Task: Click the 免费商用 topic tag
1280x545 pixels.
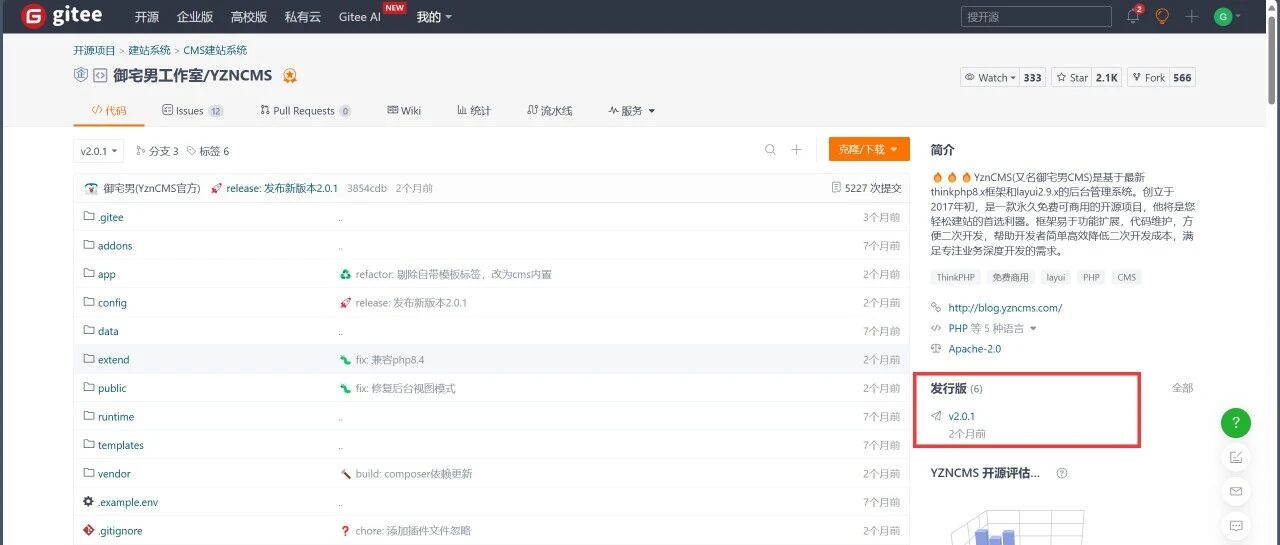Action: pyautogui.click(x=1010, y=278)
